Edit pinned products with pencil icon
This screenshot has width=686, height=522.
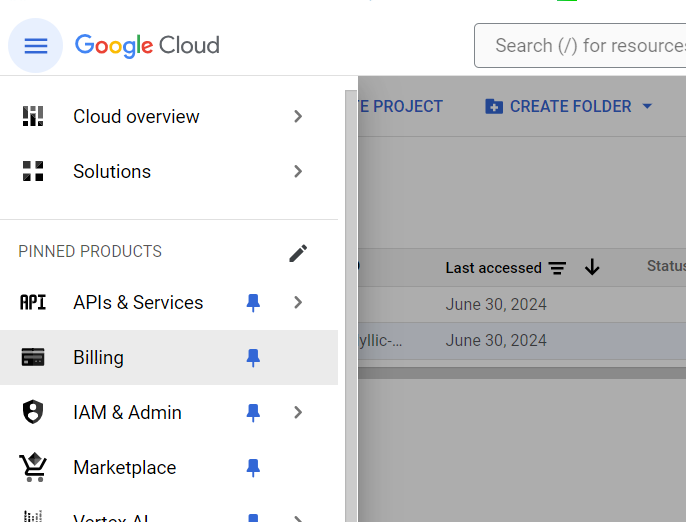point(298,253)
